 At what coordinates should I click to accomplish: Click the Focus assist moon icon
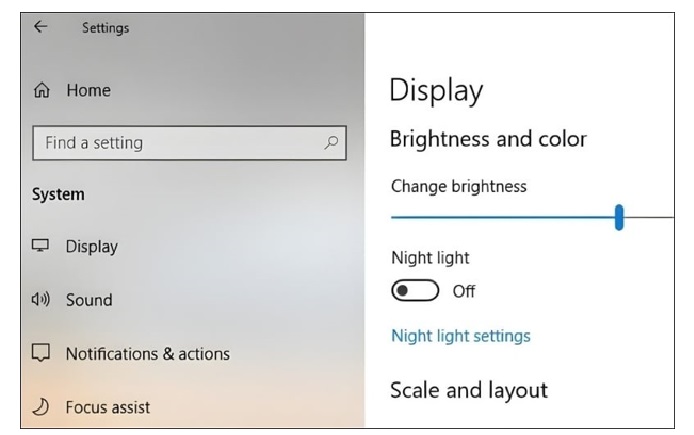[42, 407]
